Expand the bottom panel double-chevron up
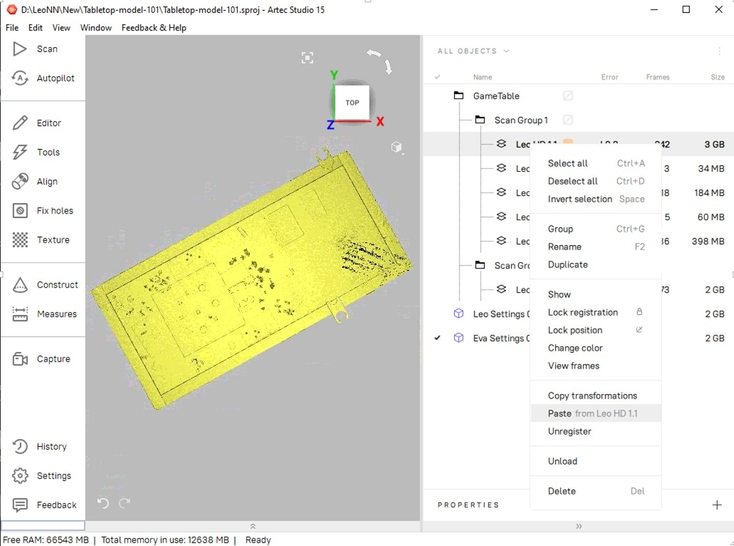 [253, 526]
